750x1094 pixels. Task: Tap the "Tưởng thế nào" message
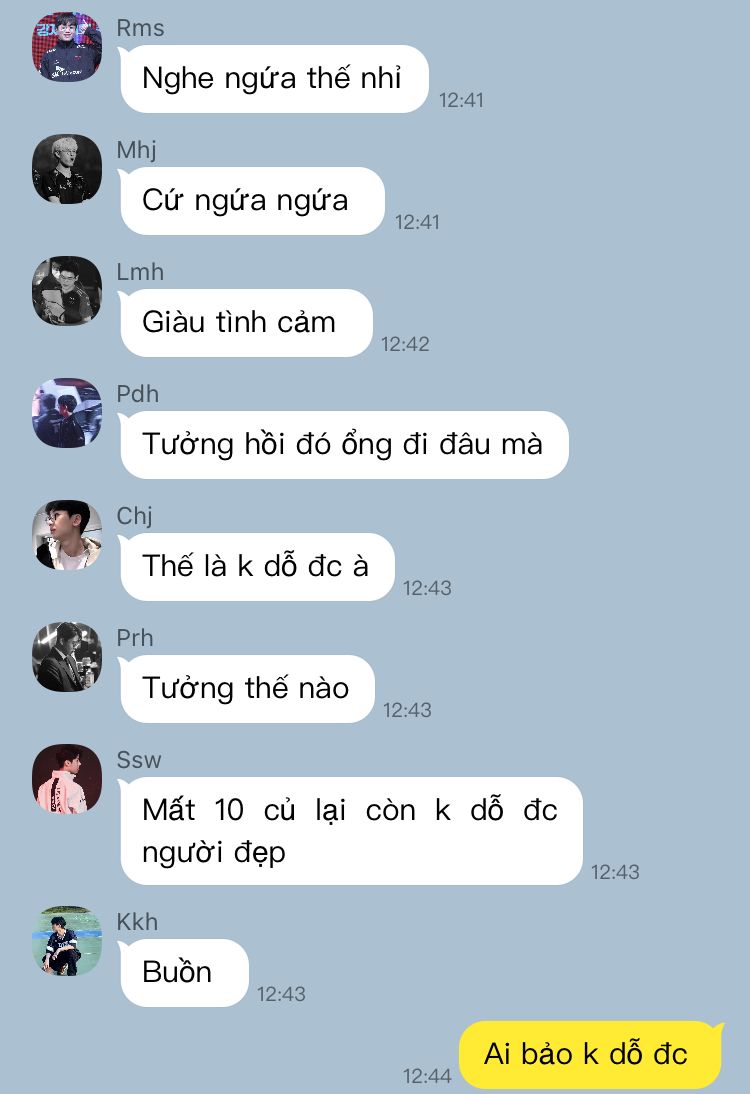click(x=247, y=689)
